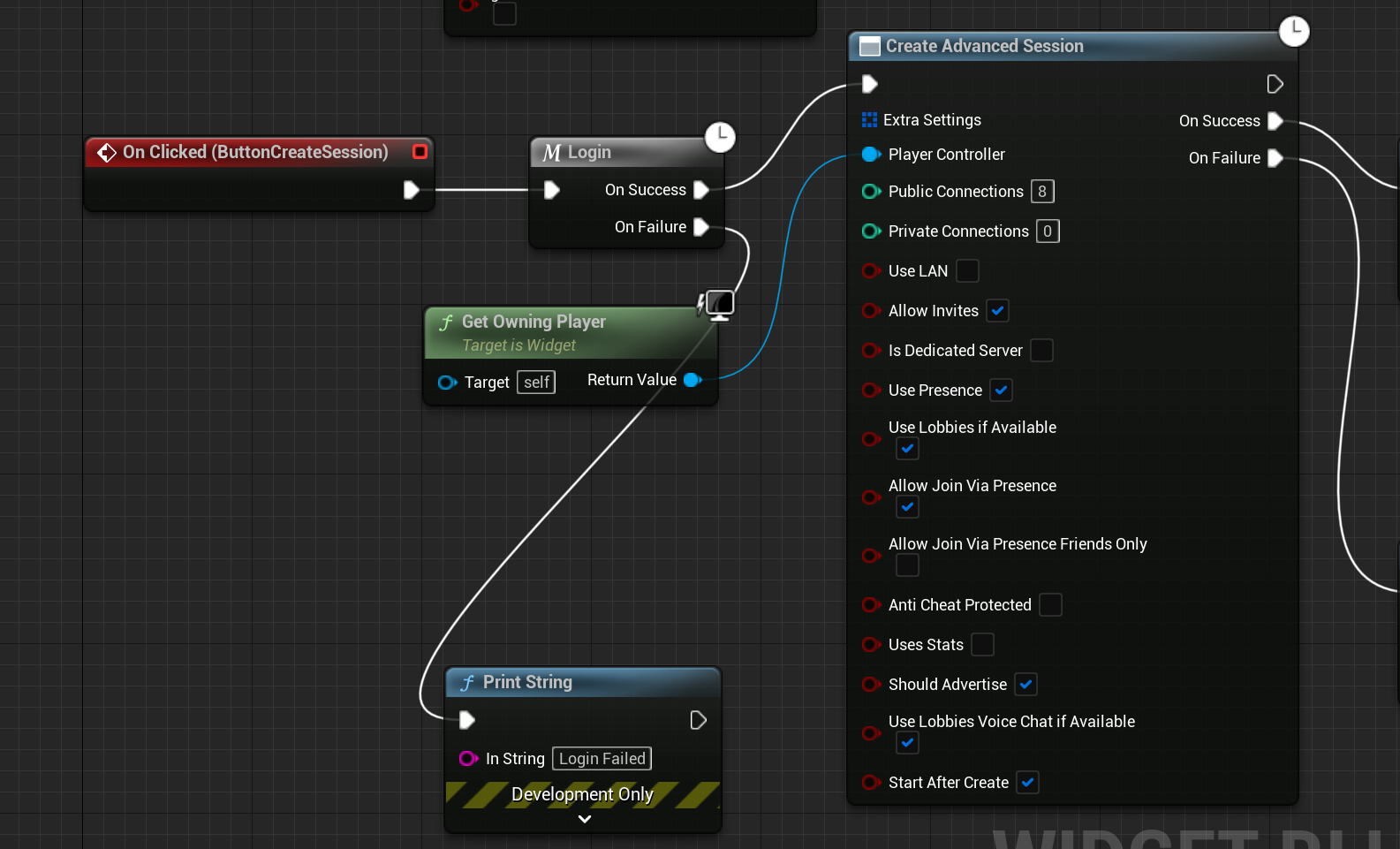Viewport: 1400px width, 849px height.
Task: Click the In String 'Login Failed' text field
Action: pyautogui.click(x=602, y=759)
